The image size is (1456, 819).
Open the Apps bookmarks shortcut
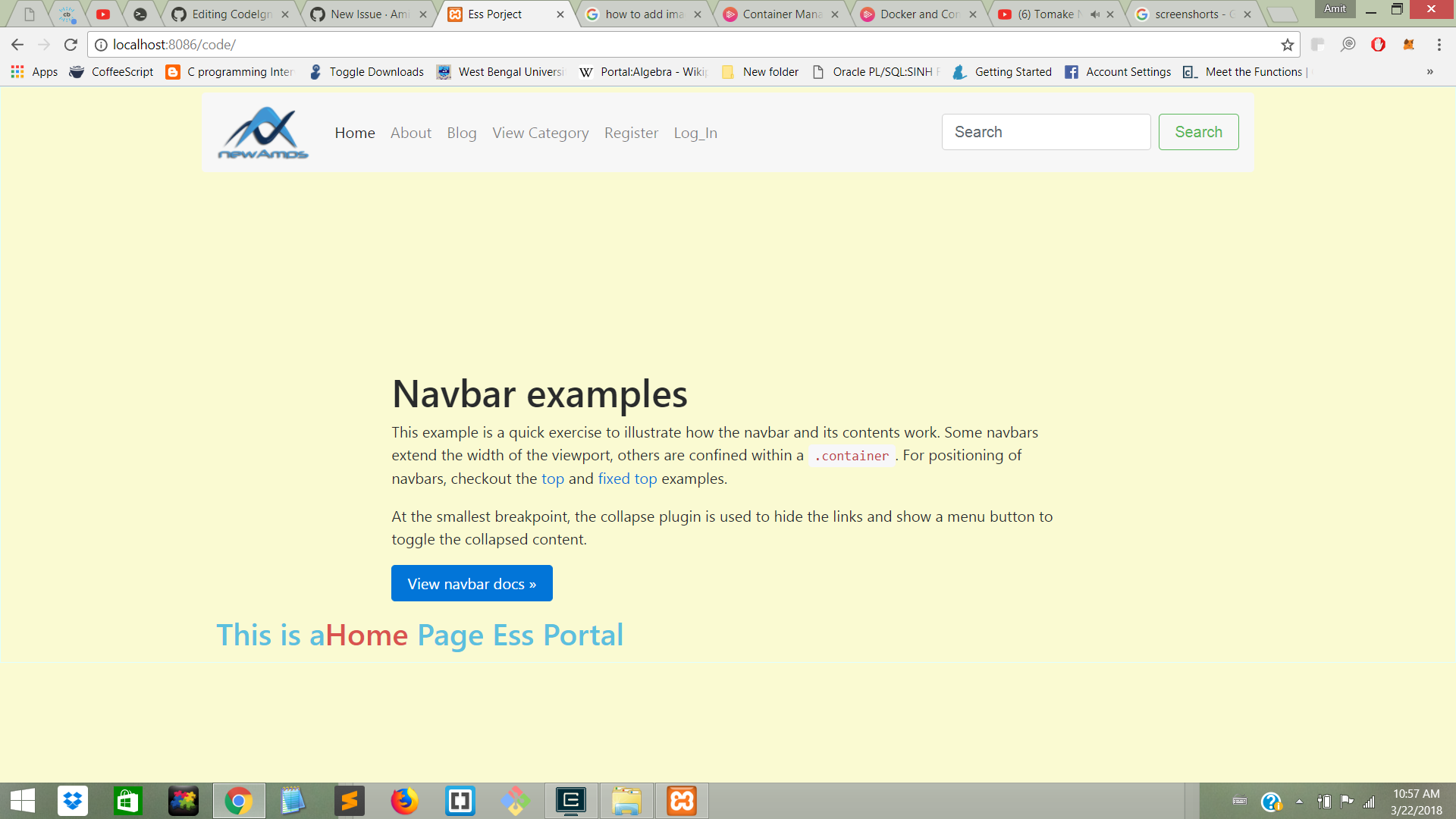coord(35,72)
